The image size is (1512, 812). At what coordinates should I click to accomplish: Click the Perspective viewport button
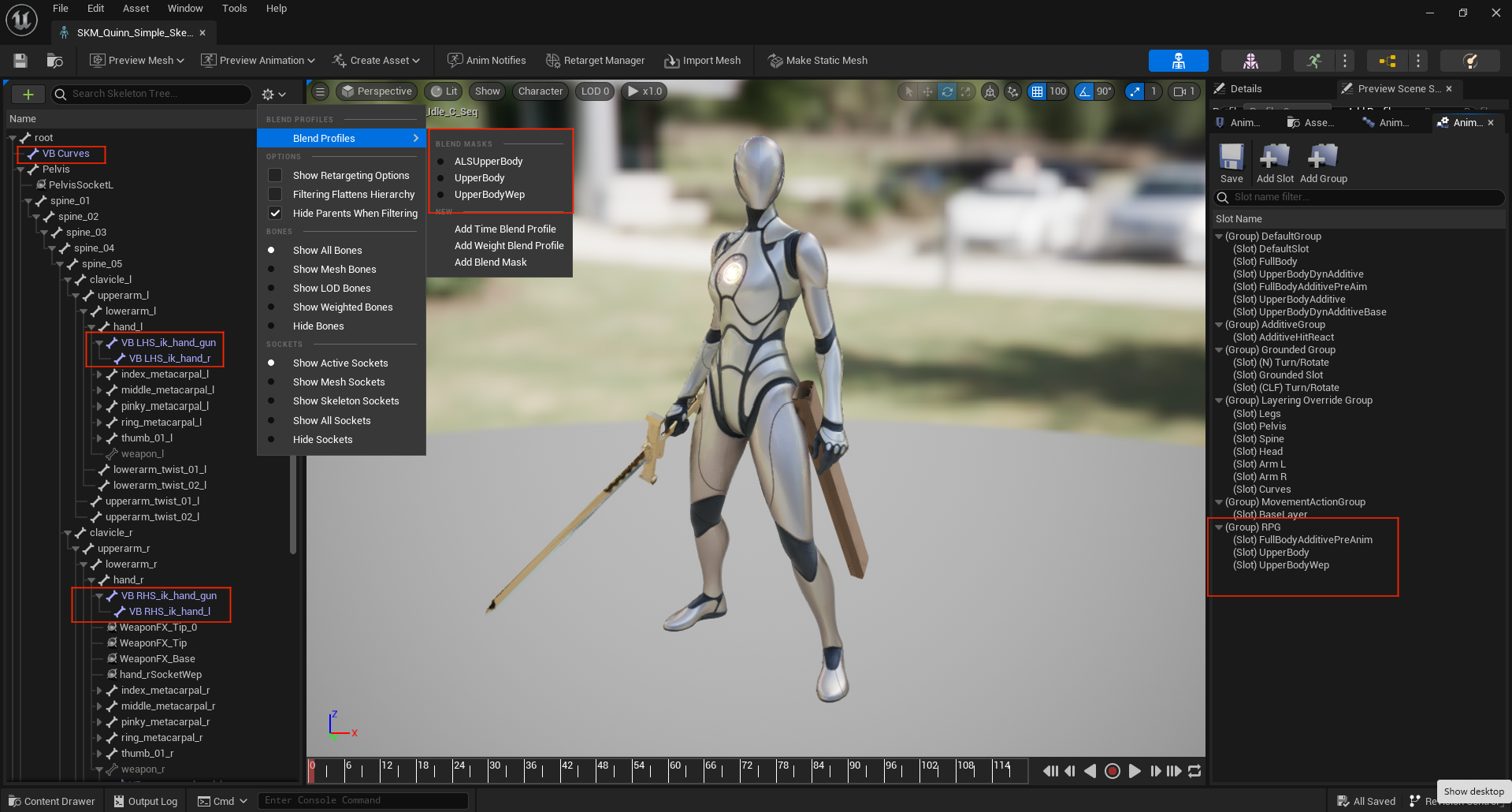(376, 91)
